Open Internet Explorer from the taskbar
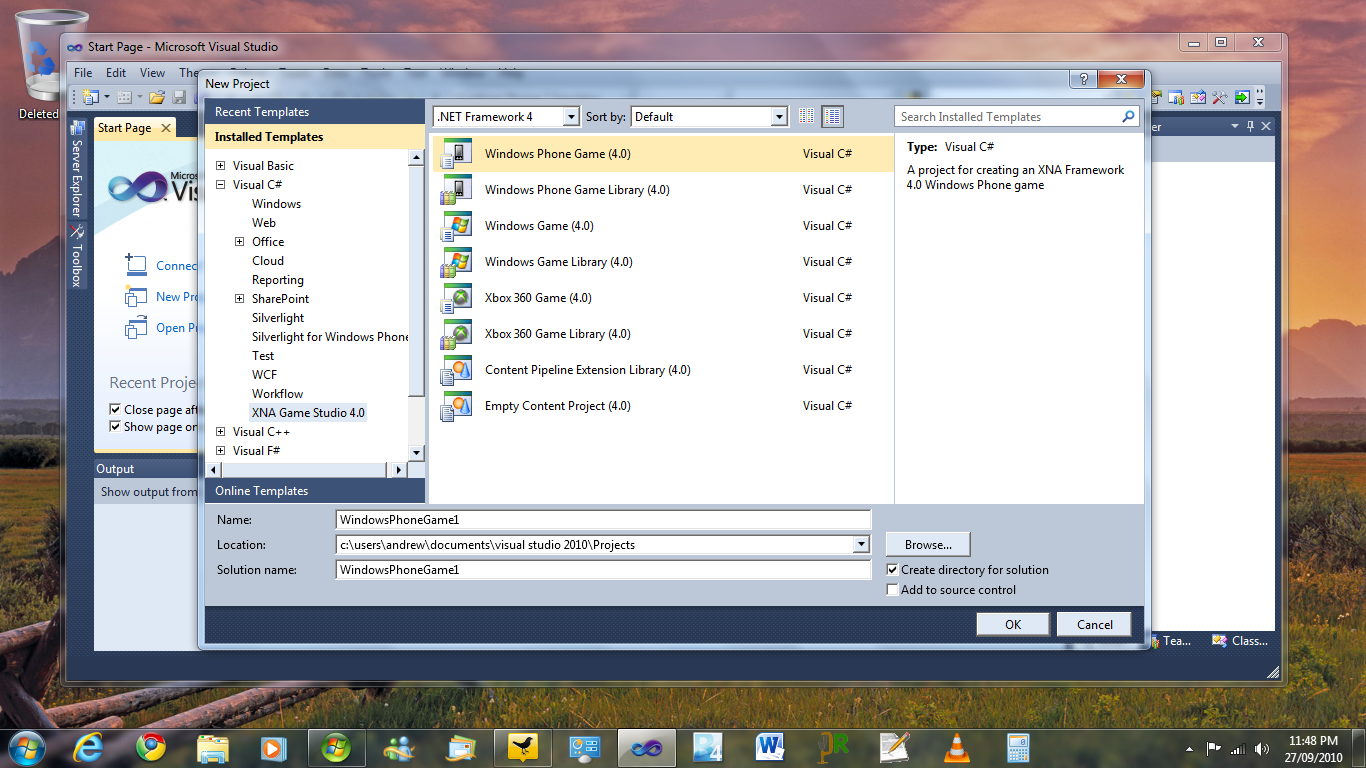Screen dimensions: 1366x768 click(88, 747)
